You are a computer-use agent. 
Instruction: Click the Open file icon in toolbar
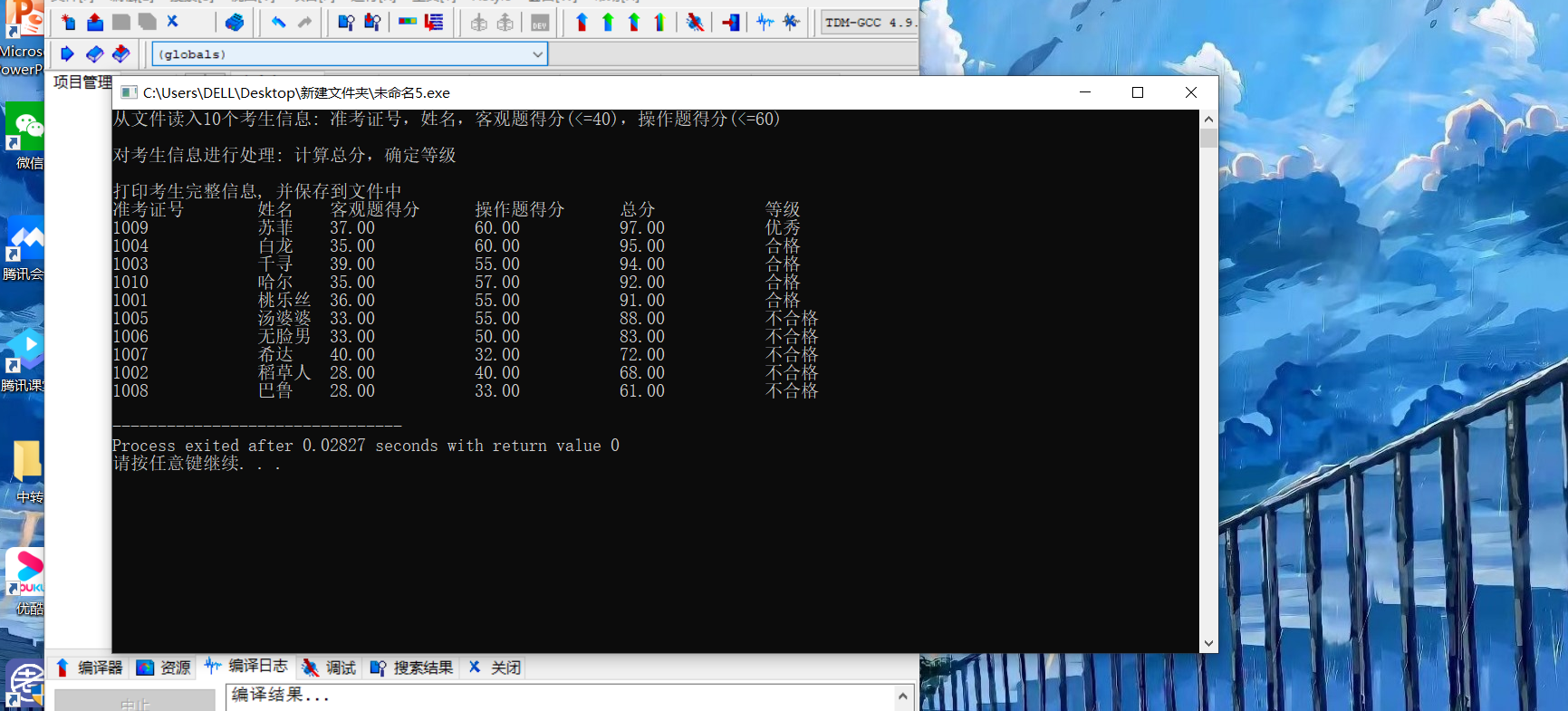pos(95,23)
